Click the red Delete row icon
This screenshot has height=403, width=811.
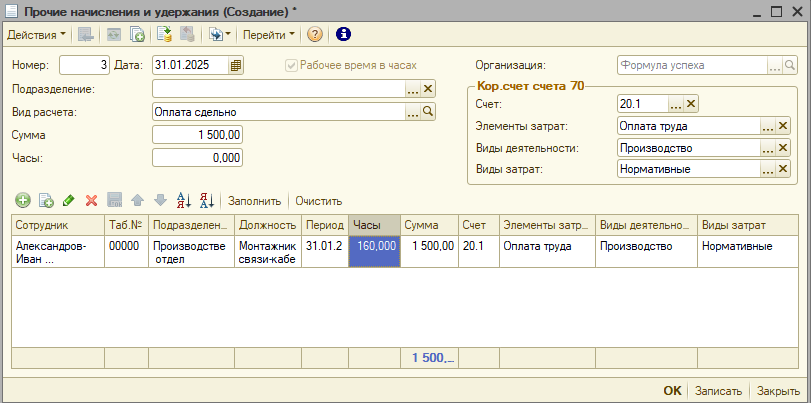91,200
